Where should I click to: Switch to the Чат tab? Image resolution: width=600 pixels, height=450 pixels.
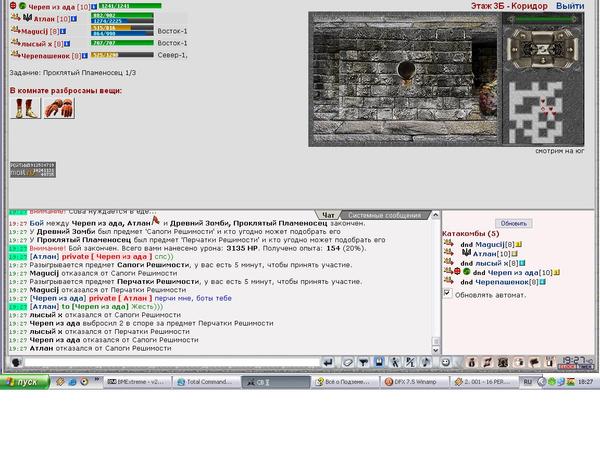(x=328, y=215)
